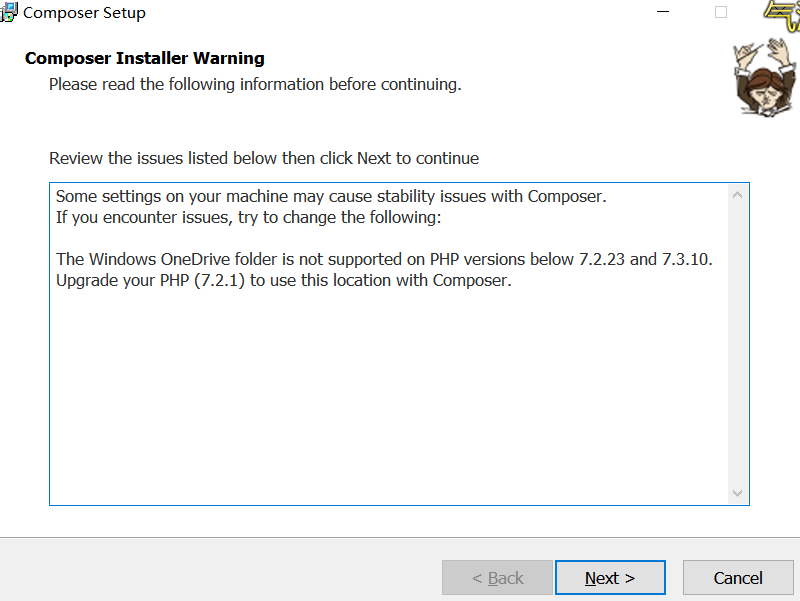Continue the installation with Next
The width and height of the screenshot is (800, 601).
click(x=610, y=578)
